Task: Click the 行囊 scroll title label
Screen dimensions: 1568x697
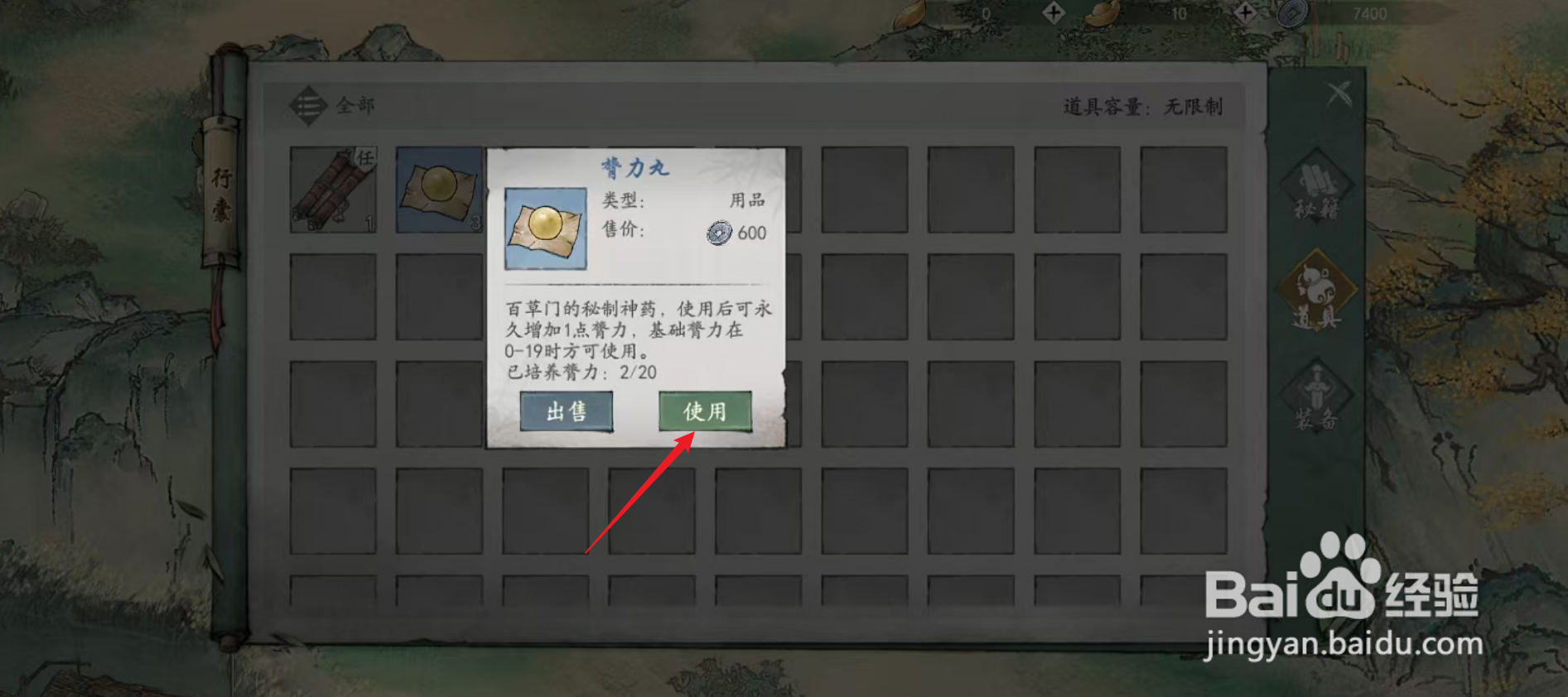Action: pyautogui.click(x=222, y=195)
